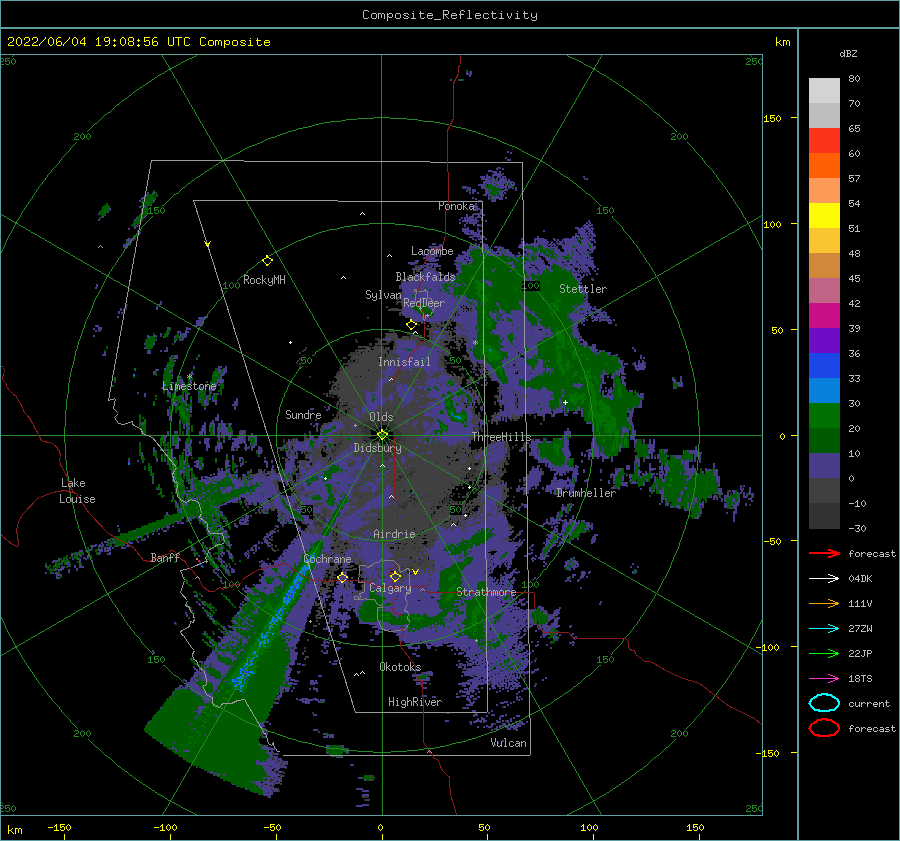Click the Lacombe town label
900x841 pixels.
[432, 251]
